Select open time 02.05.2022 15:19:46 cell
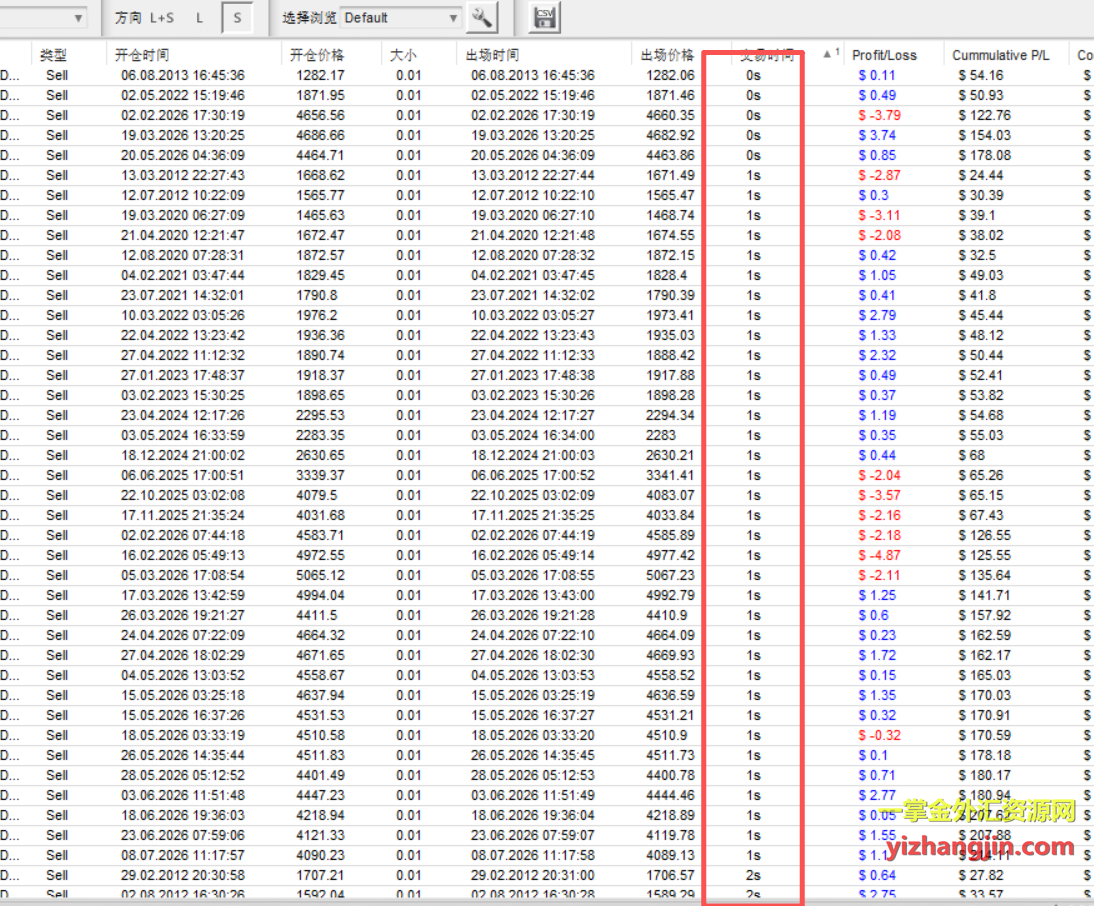 [x=183, y=96]
